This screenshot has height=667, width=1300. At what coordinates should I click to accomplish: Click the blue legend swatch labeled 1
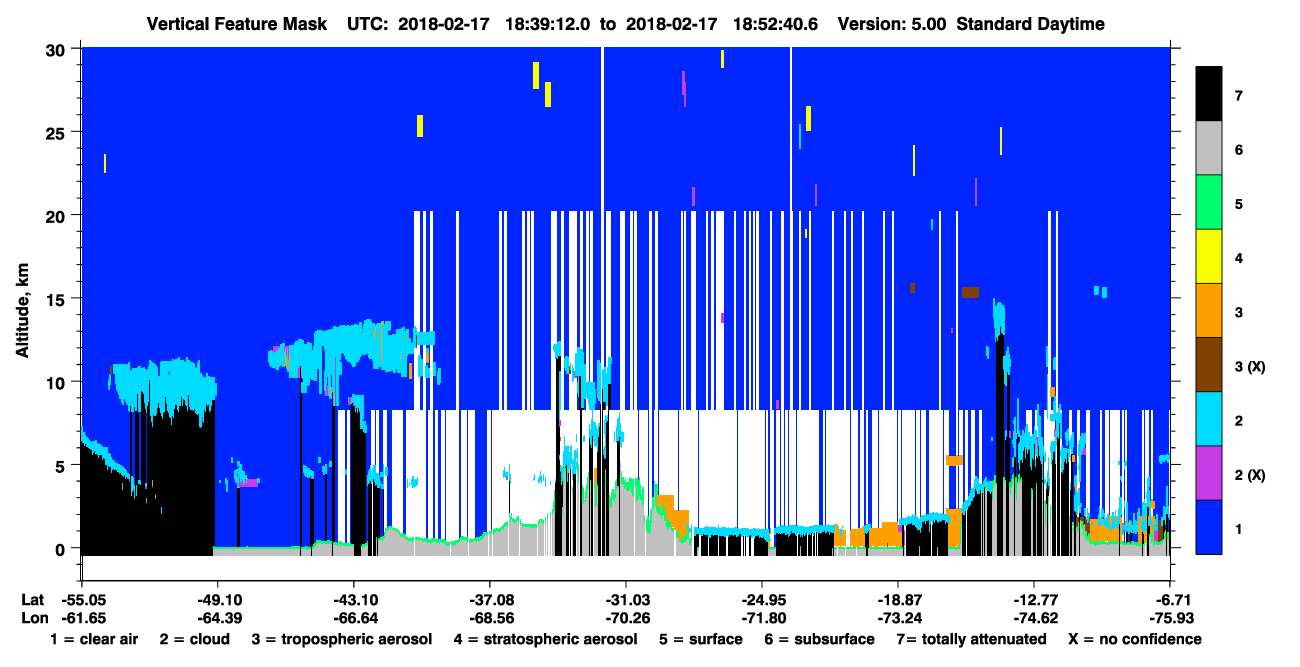pos(1209,527)
